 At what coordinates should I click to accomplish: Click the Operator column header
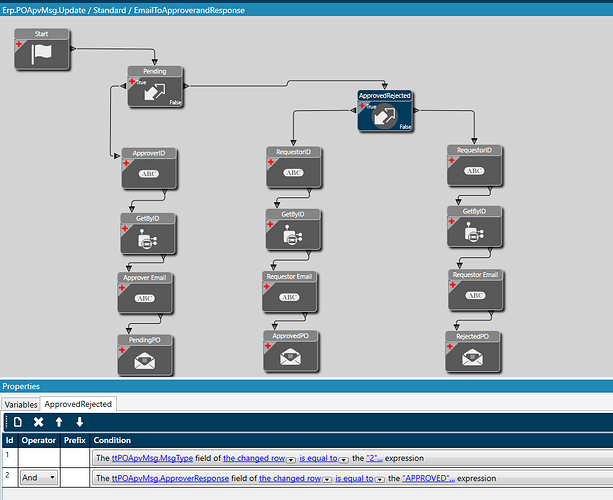click(39, 440)
